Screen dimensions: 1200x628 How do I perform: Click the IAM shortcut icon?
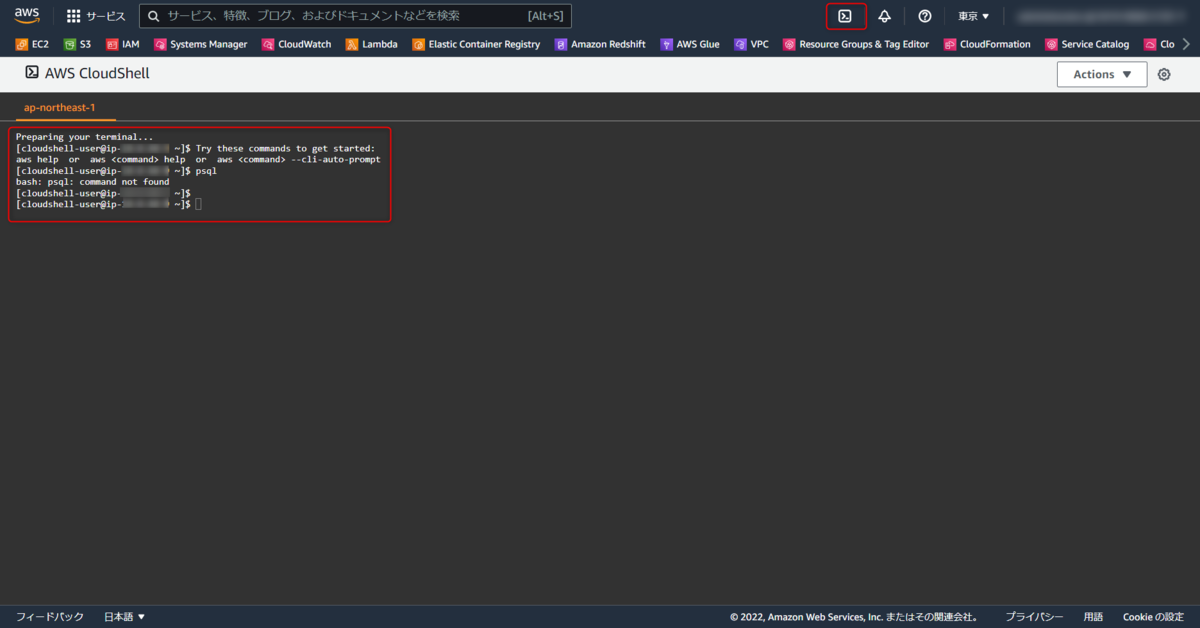click(x=112, y=44)
